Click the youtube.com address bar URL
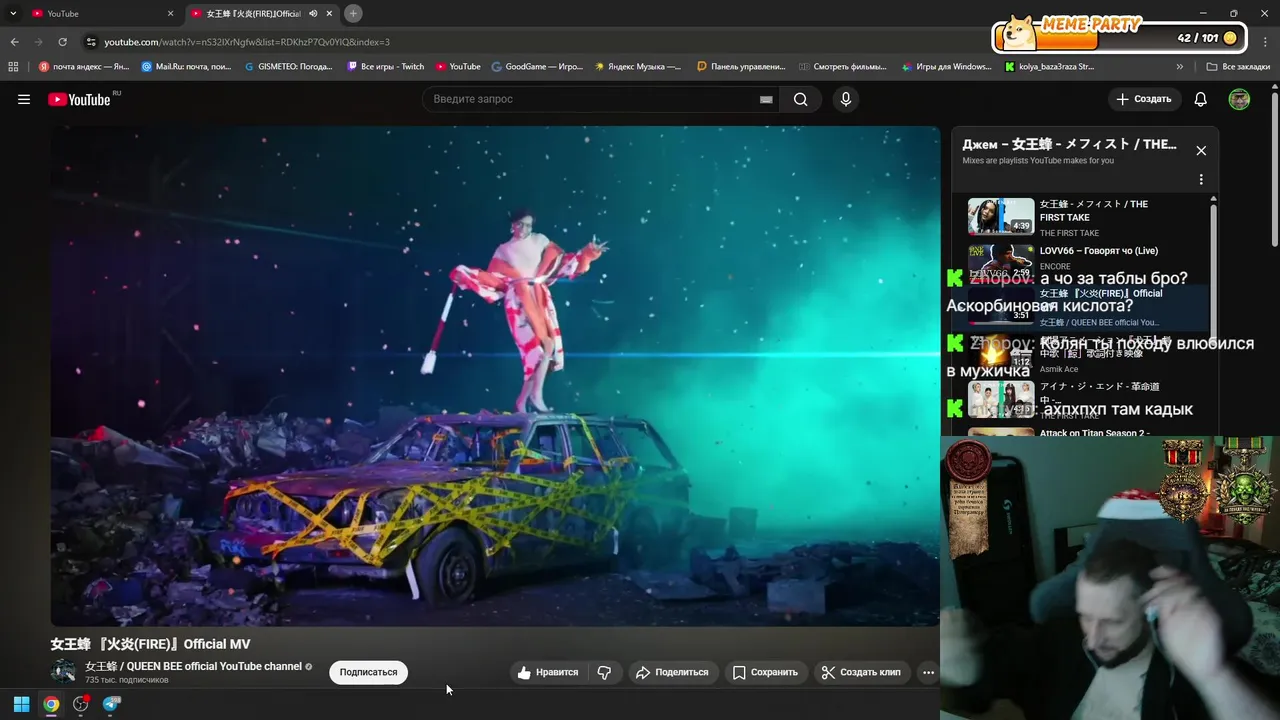The width and height of the screenshot is (1280, 720). pyautogui.click(x=247, y=42)
